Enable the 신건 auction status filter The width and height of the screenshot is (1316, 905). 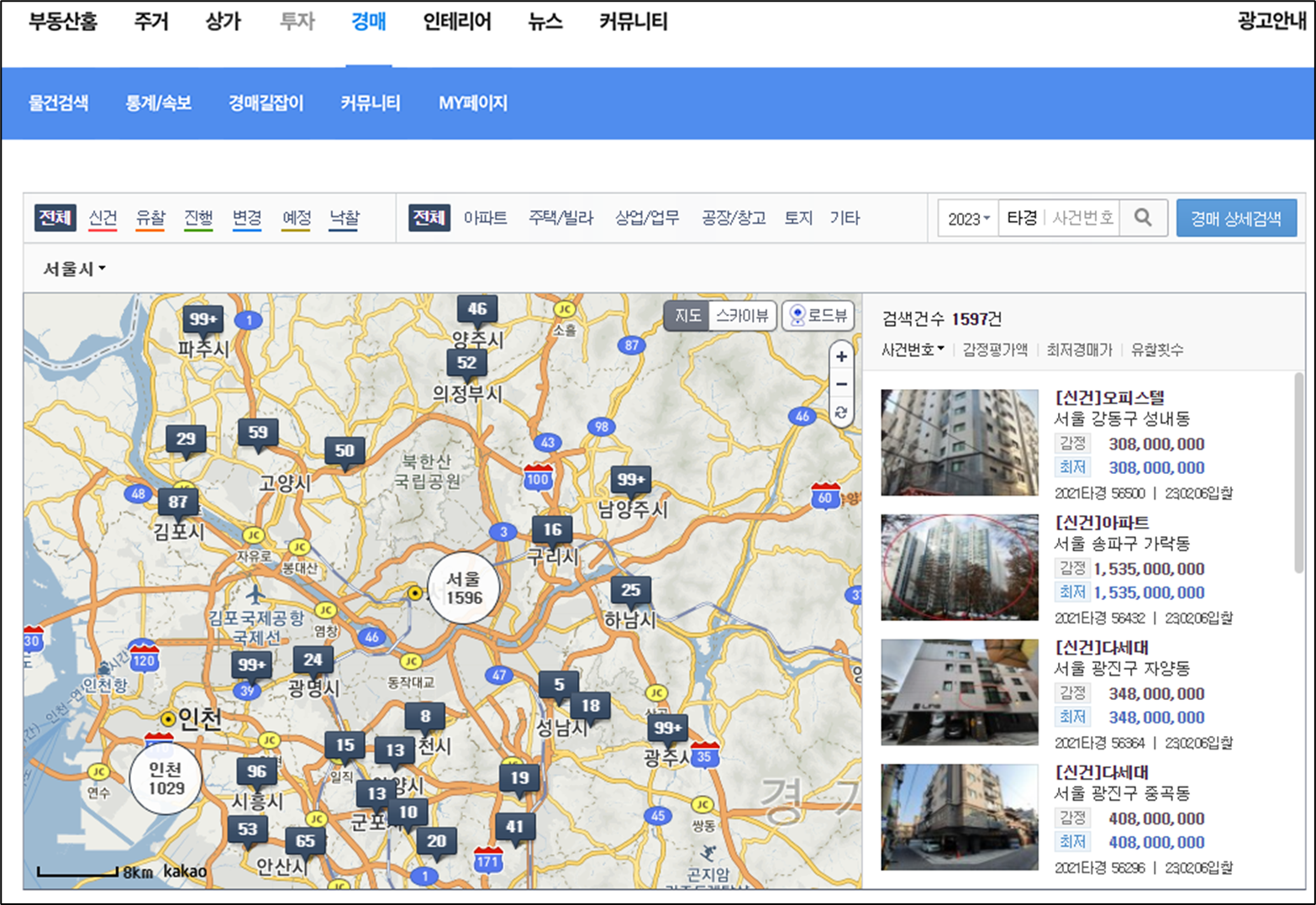coord(103,217)
